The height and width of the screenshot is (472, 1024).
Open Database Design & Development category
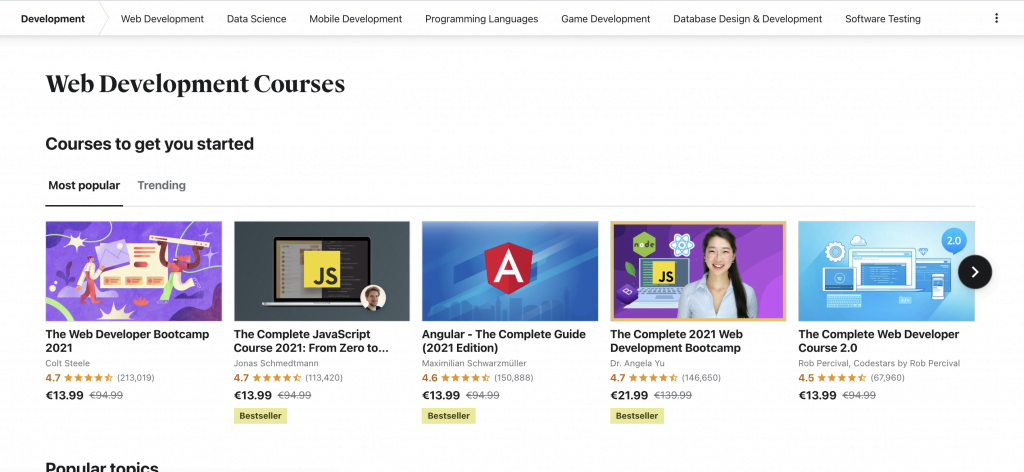[x=747, y=18]
